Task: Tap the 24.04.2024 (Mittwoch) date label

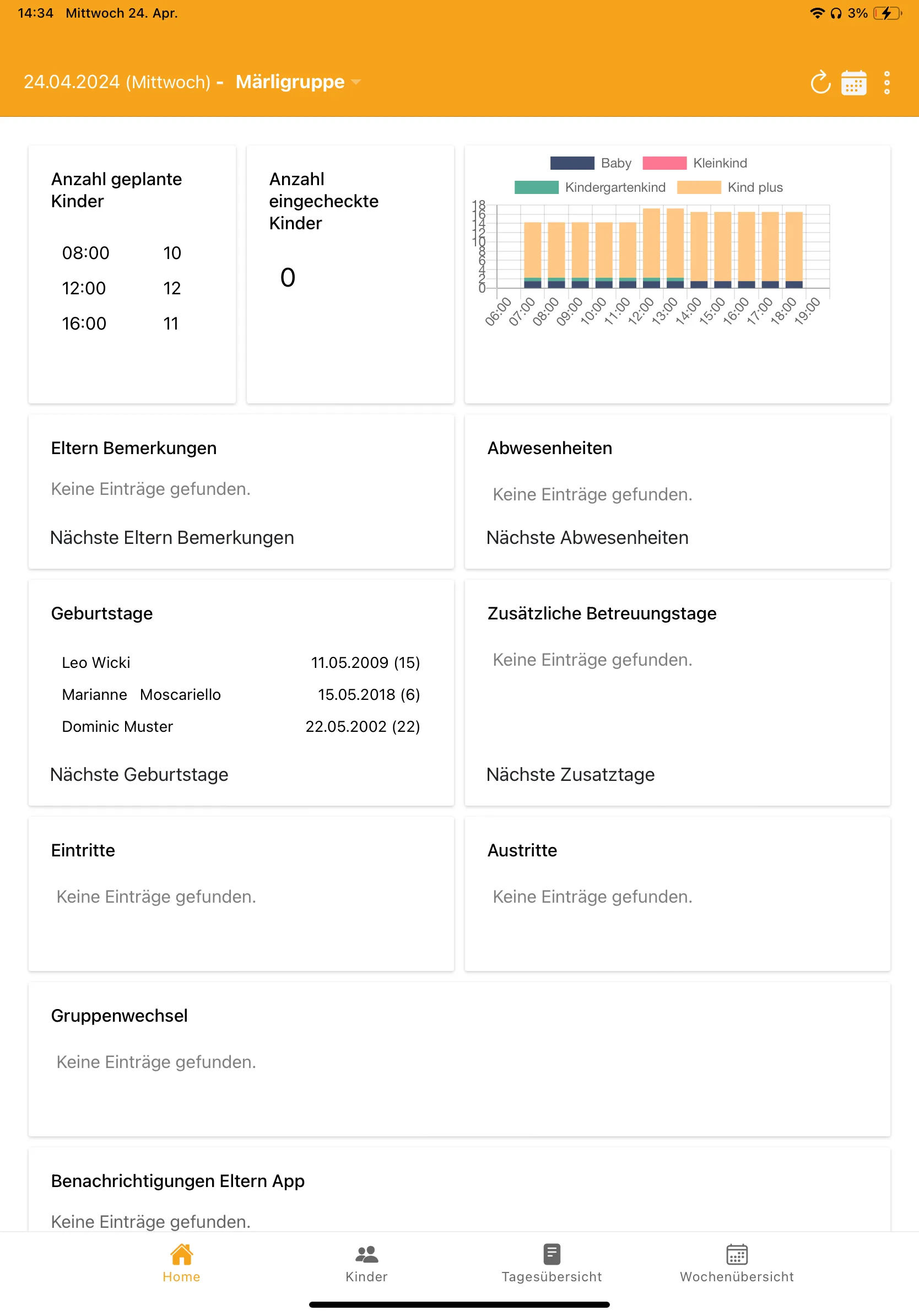Action: pos(117,82)
